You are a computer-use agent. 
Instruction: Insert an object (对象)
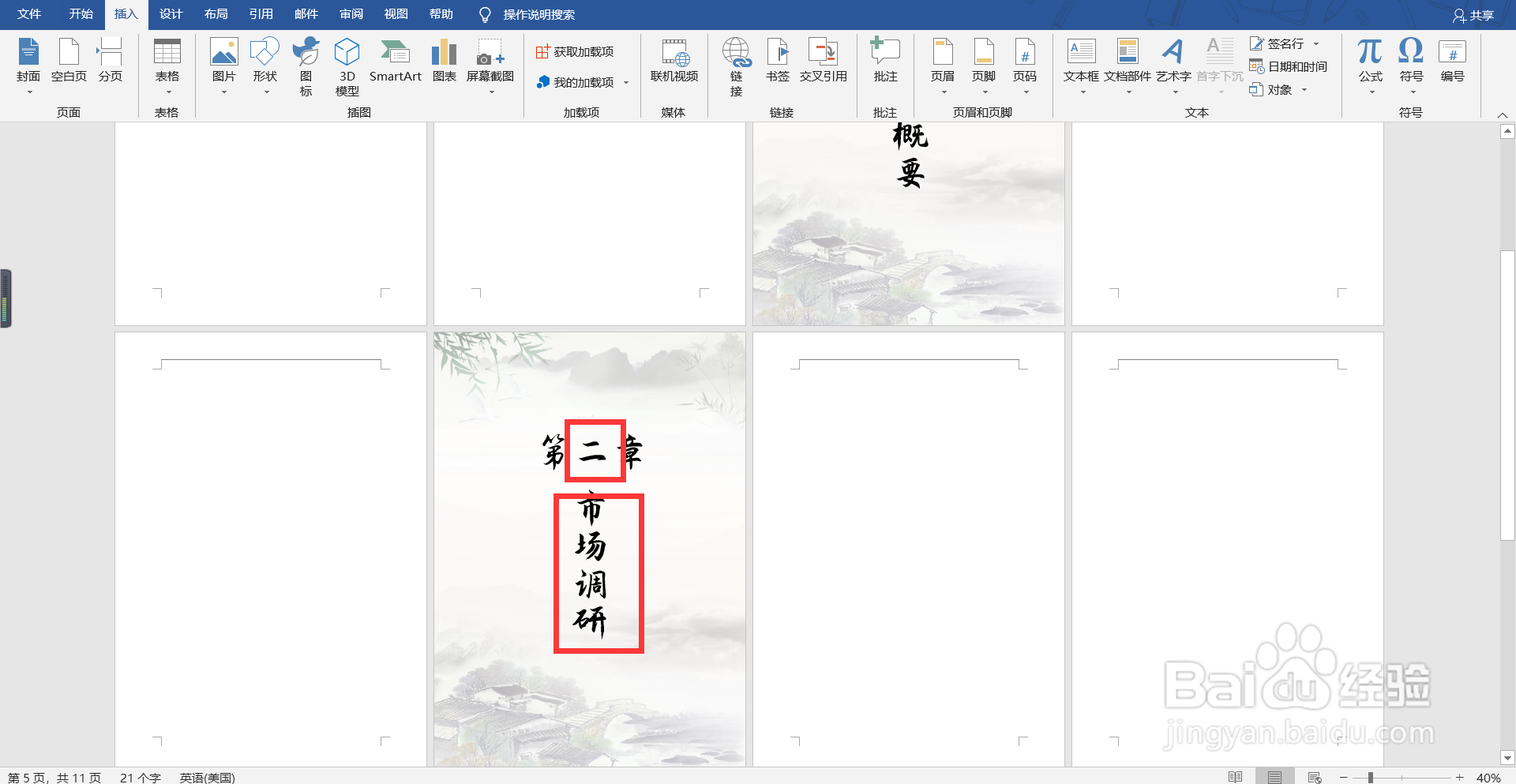click(1270, 89)
